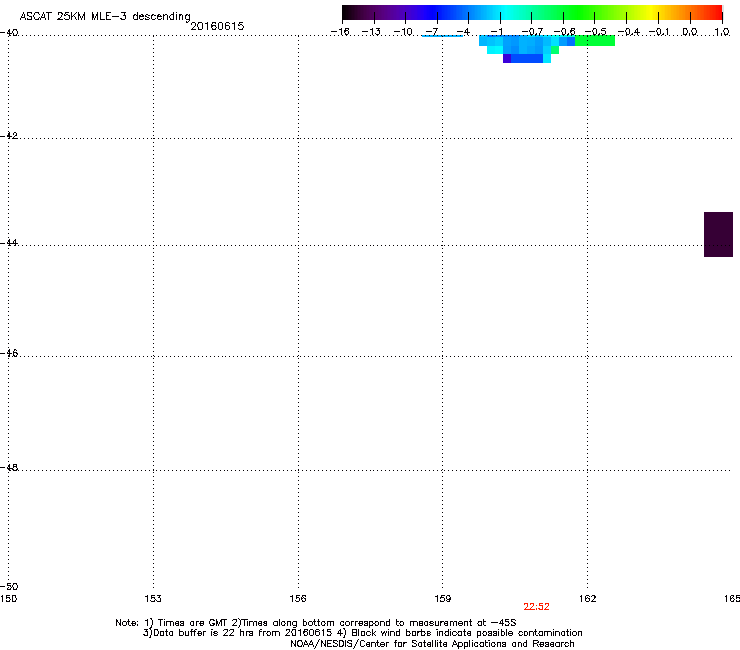Click the NOAA/NESDIS credit line
Screen dimensions: 740x650
pyautogui.click(x=432, y=644)
